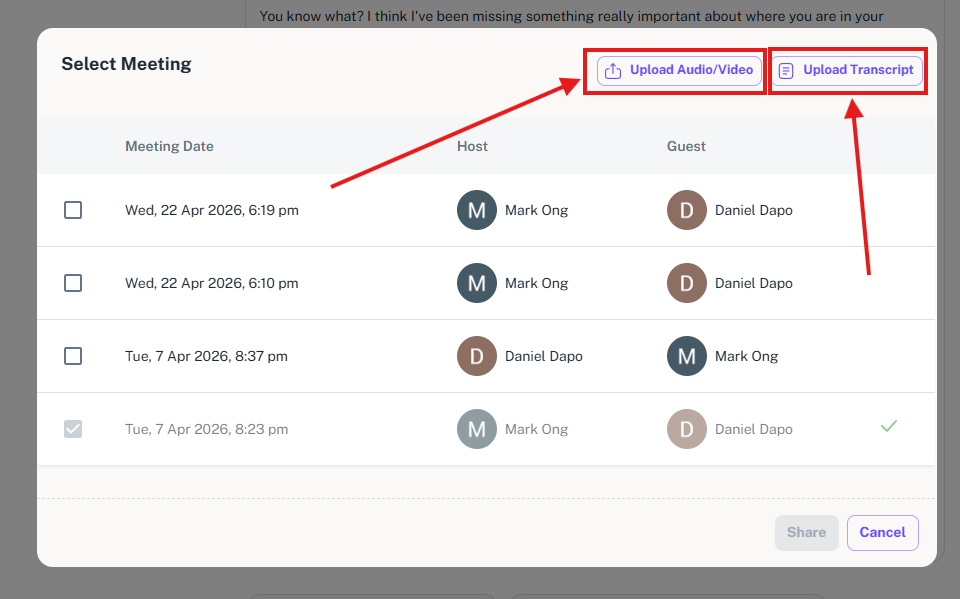Click Mark Ong guest avatar in 8:37 pm row
This screenshot has width=960, height=599.
(x=686, y=356)
